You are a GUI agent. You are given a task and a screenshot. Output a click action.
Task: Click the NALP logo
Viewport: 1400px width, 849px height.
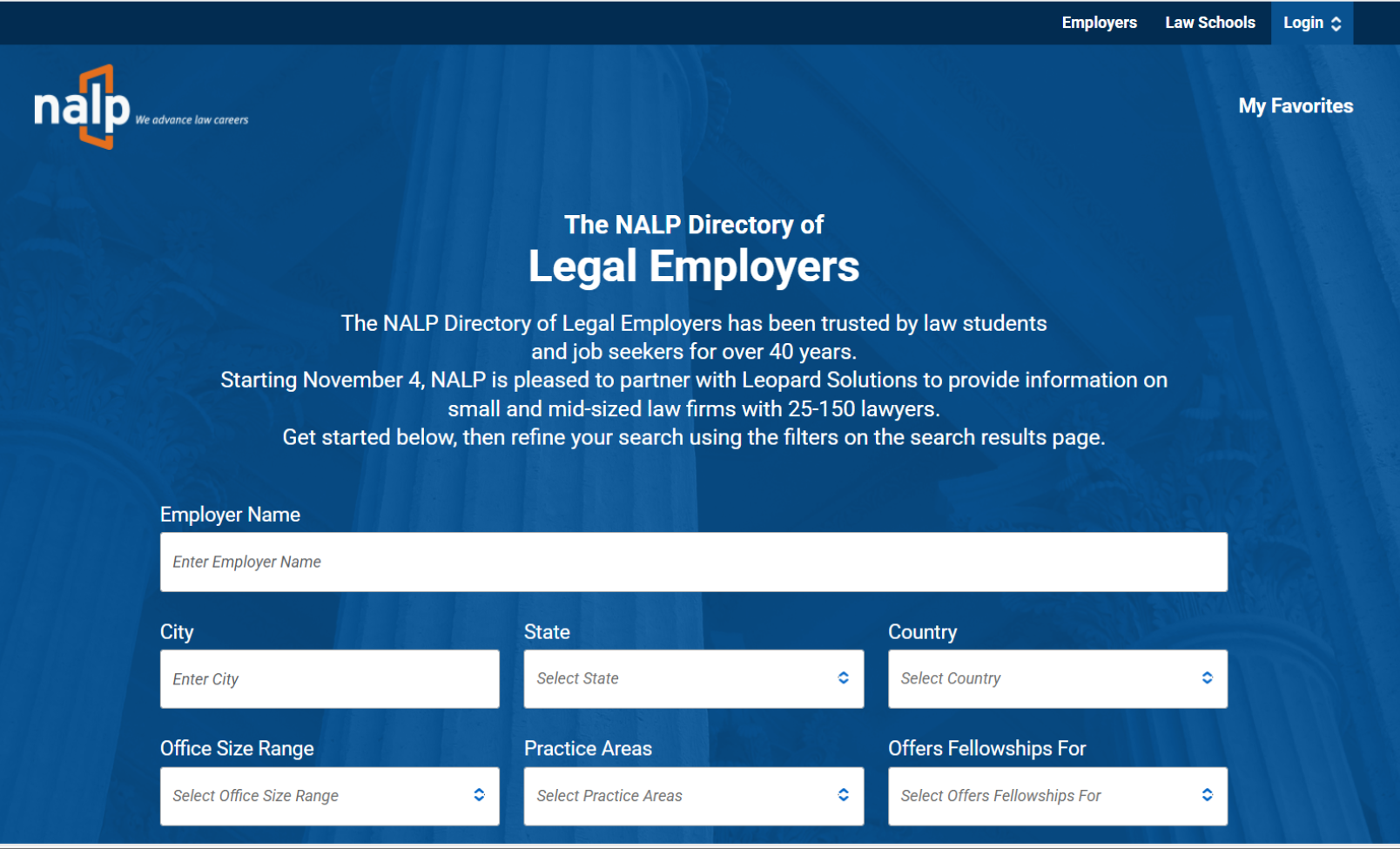[x=82, y=107]
